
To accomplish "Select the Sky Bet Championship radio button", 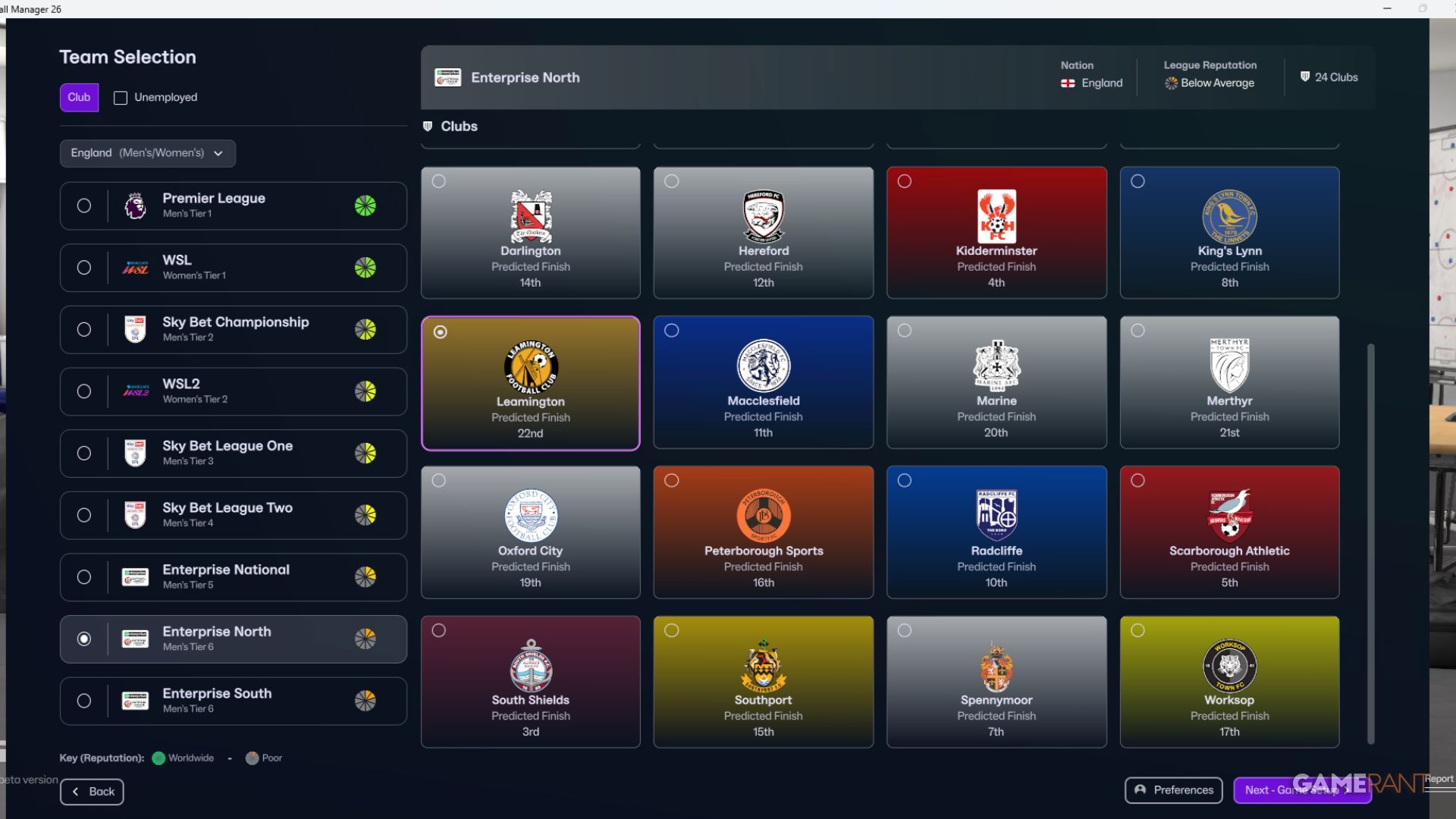I will pyautogui.click(x=84, y=329).
